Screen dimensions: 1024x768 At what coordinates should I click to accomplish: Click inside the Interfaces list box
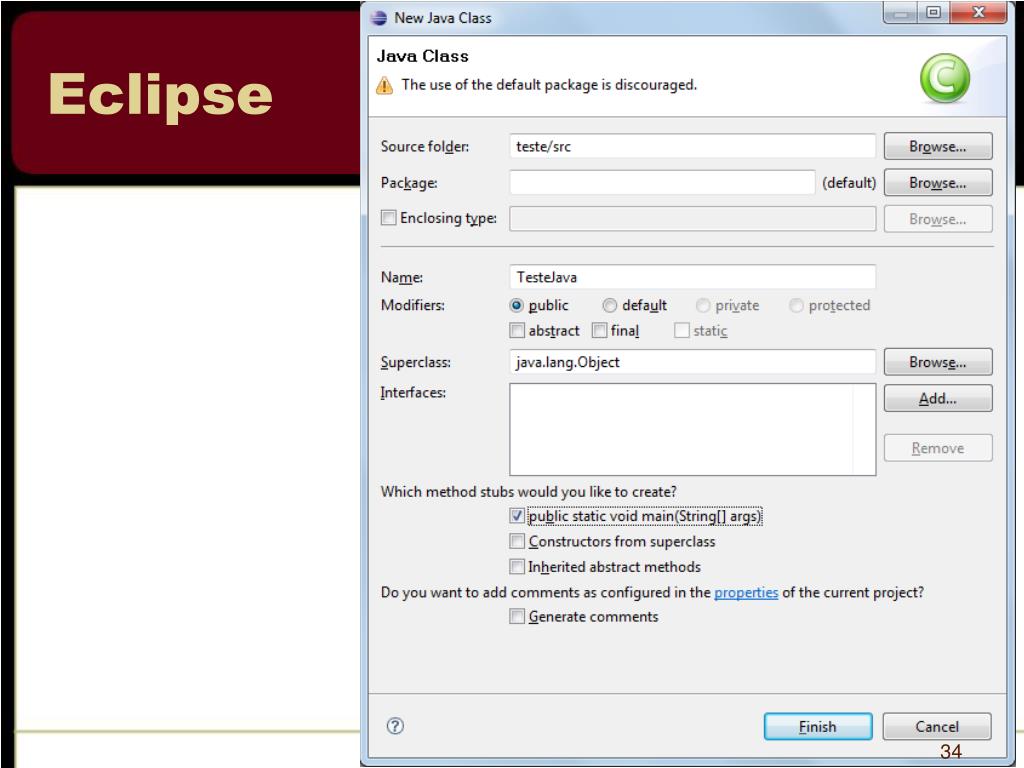(692, 429)
